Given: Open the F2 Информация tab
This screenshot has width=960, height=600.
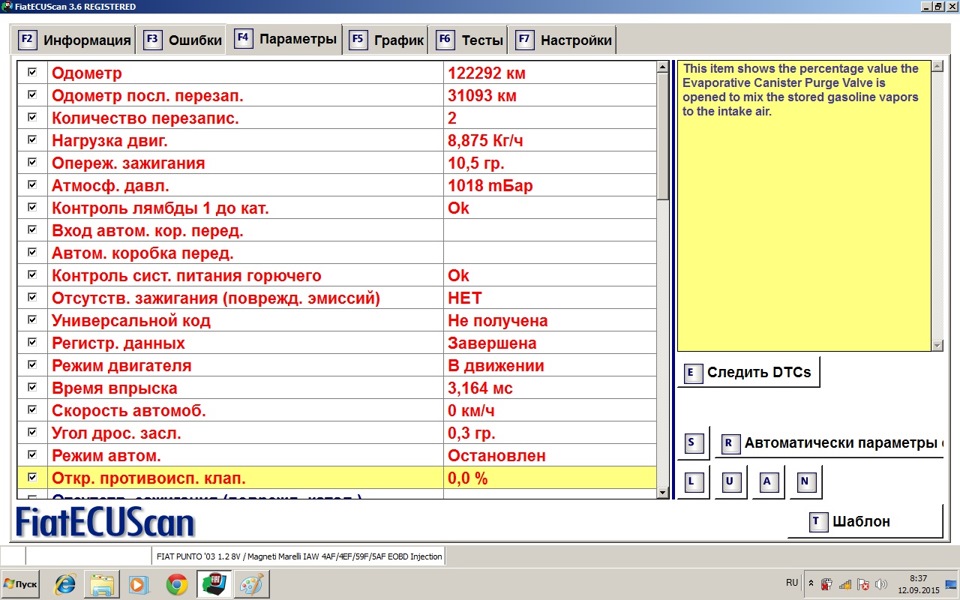Looking at the screenshot, I should [74, 40].
